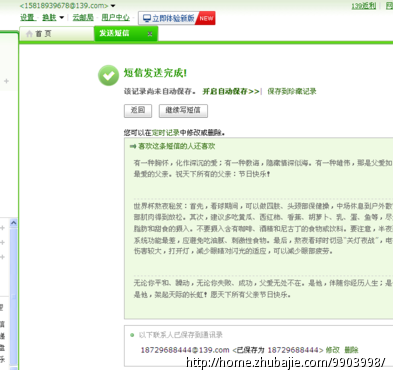Open the 定时记录 link
Screen dimensions: 393x370
coord(166,133)
